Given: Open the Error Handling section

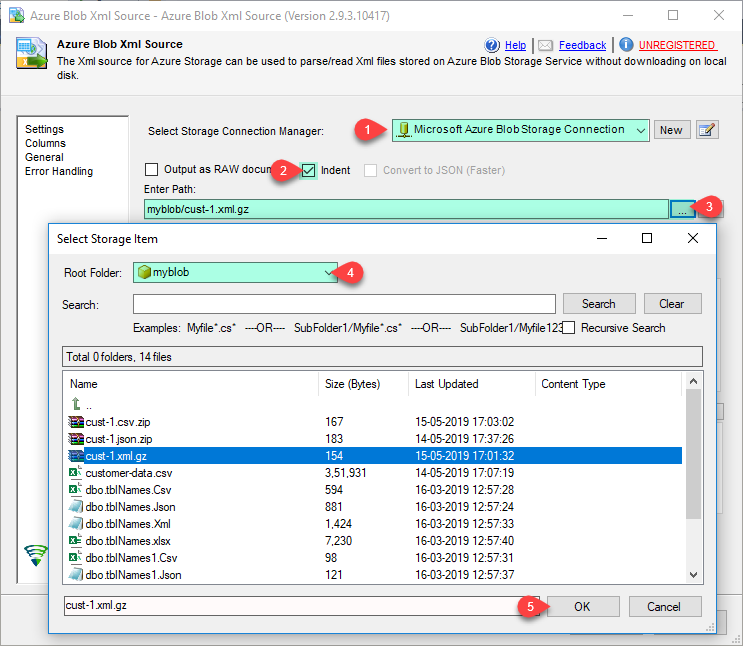Looking at the screenshot, I should pos(59,171).
